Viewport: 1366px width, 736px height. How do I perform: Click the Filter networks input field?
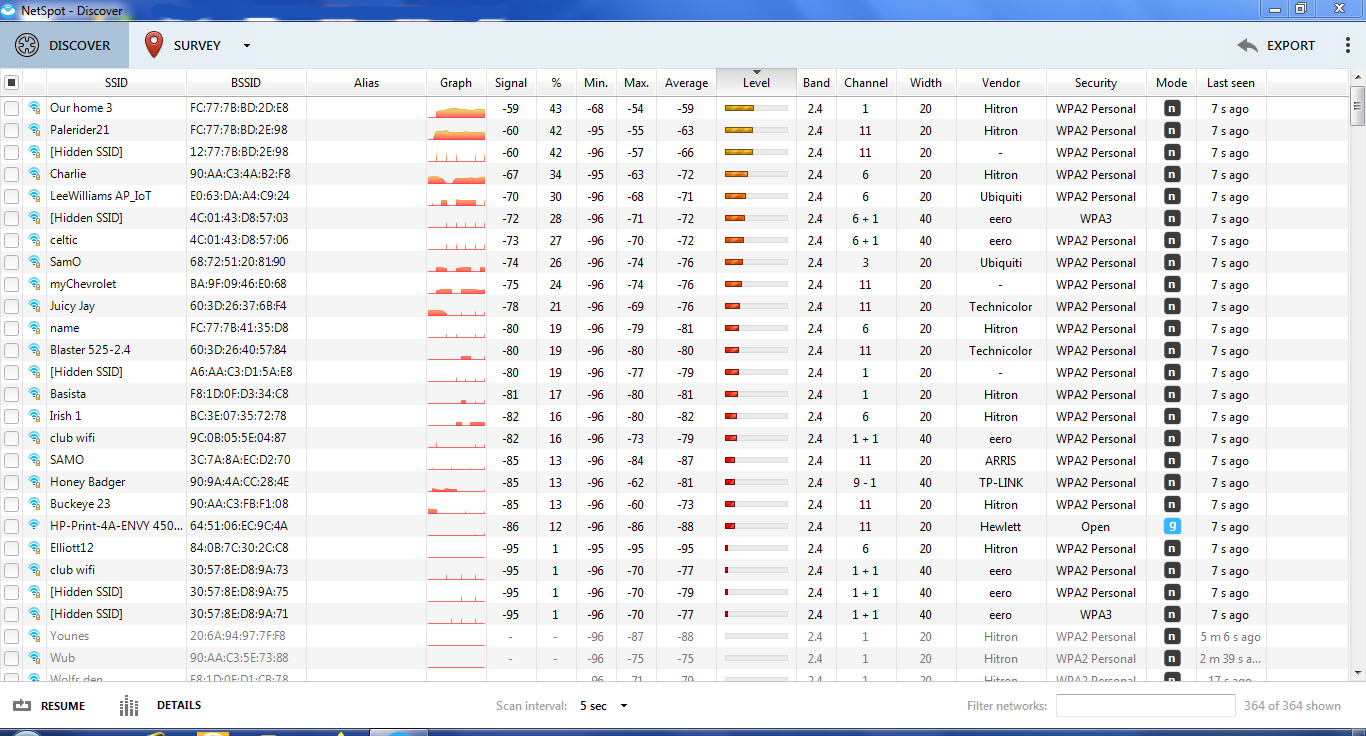(x=1145, y=706)
